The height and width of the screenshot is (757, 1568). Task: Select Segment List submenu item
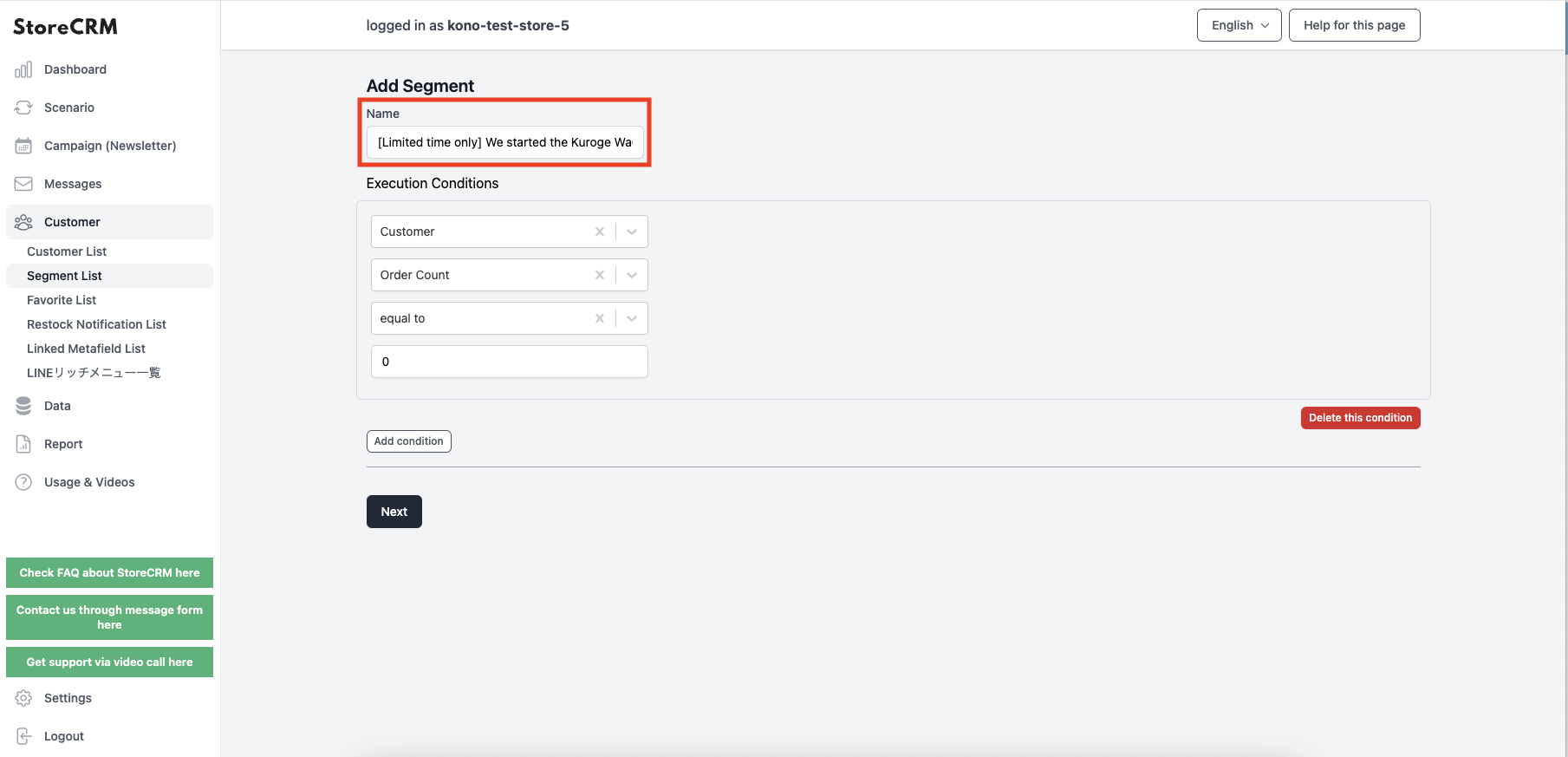point(109,276)
